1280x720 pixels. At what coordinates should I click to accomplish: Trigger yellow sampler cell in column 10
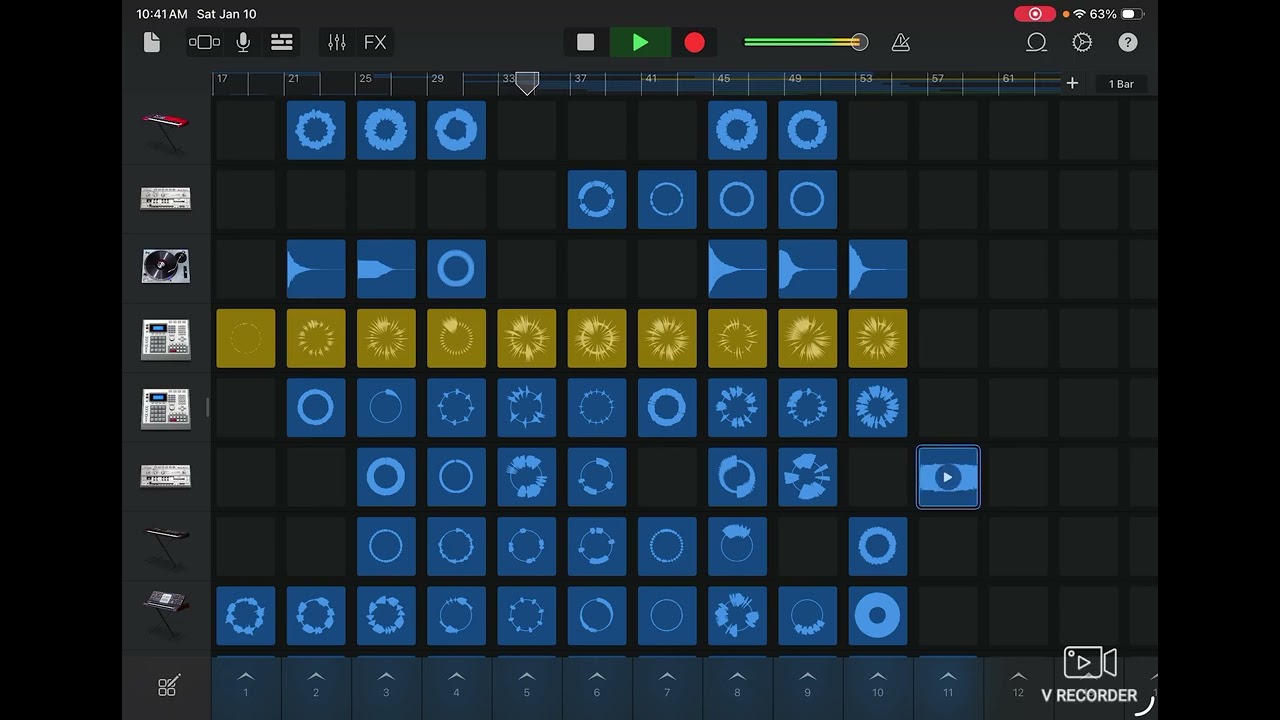(x=878, y=338)
